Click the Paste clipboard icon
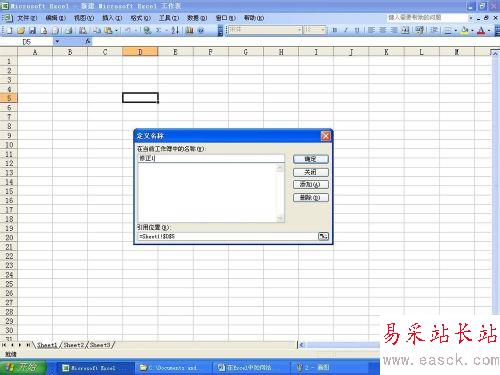Image resolution: width=500 pixels, height=375 pixels. [108, 31]
